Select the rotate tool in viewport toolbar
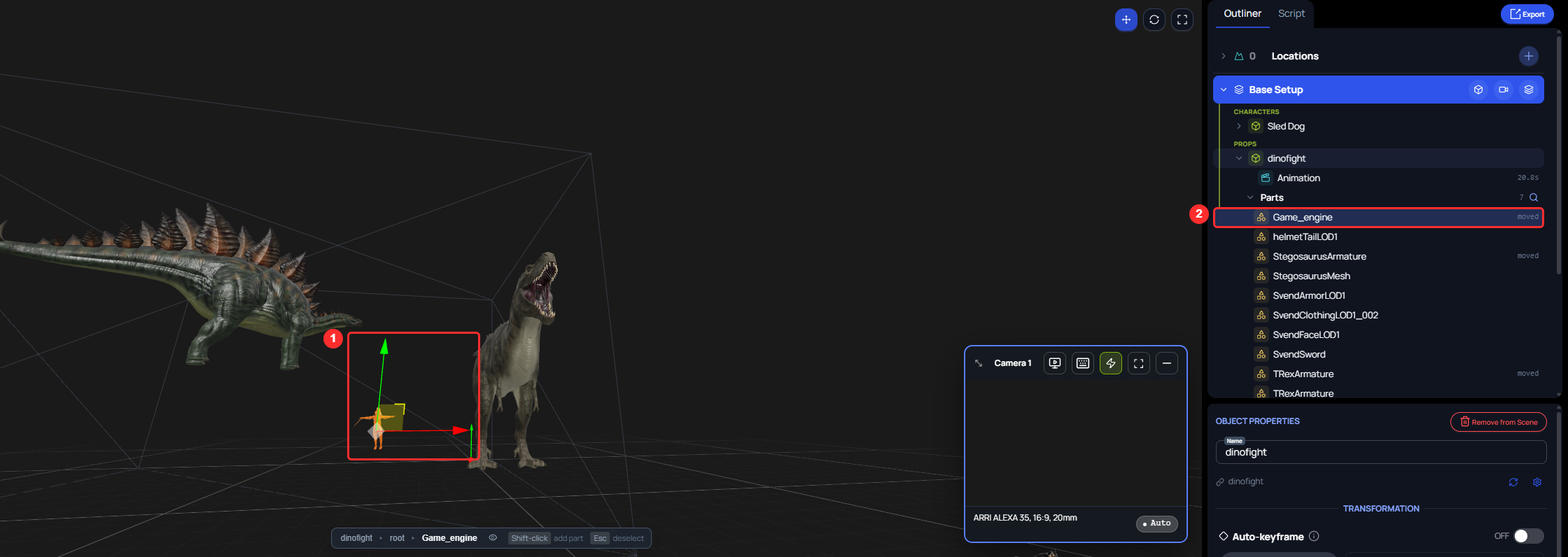1568x557 pixels. 1154,20
